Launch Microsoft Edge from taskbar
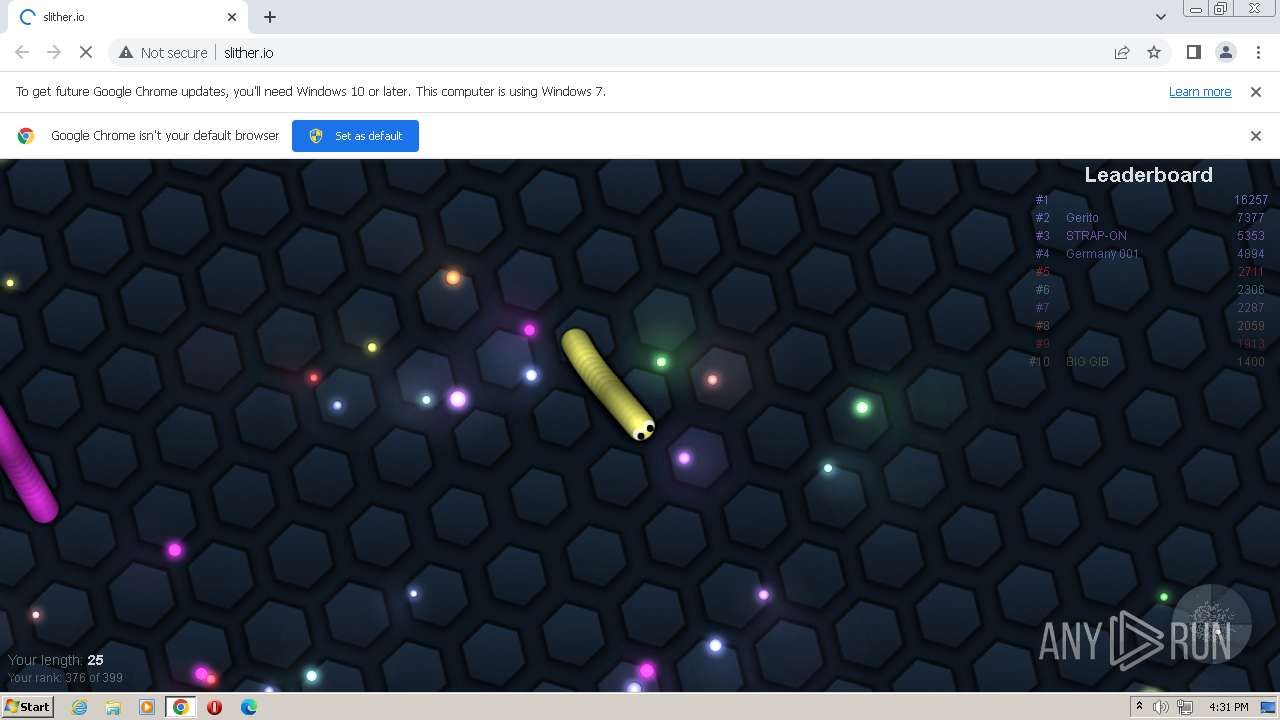The image size is (1280, 720). 249,707
